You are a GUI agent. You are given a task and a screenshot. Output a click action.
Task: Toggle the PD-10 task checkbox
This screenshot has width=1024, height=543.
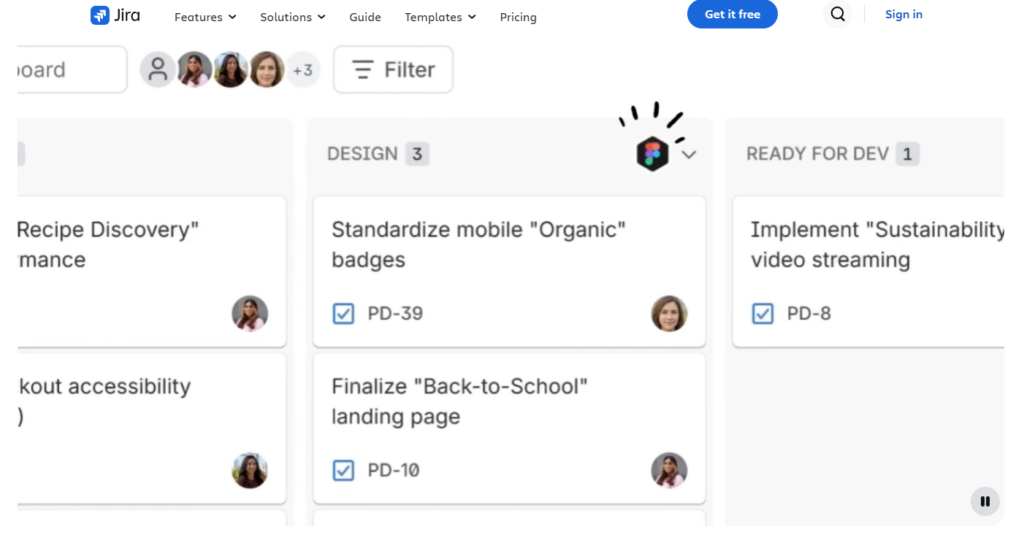coord(343,470)
